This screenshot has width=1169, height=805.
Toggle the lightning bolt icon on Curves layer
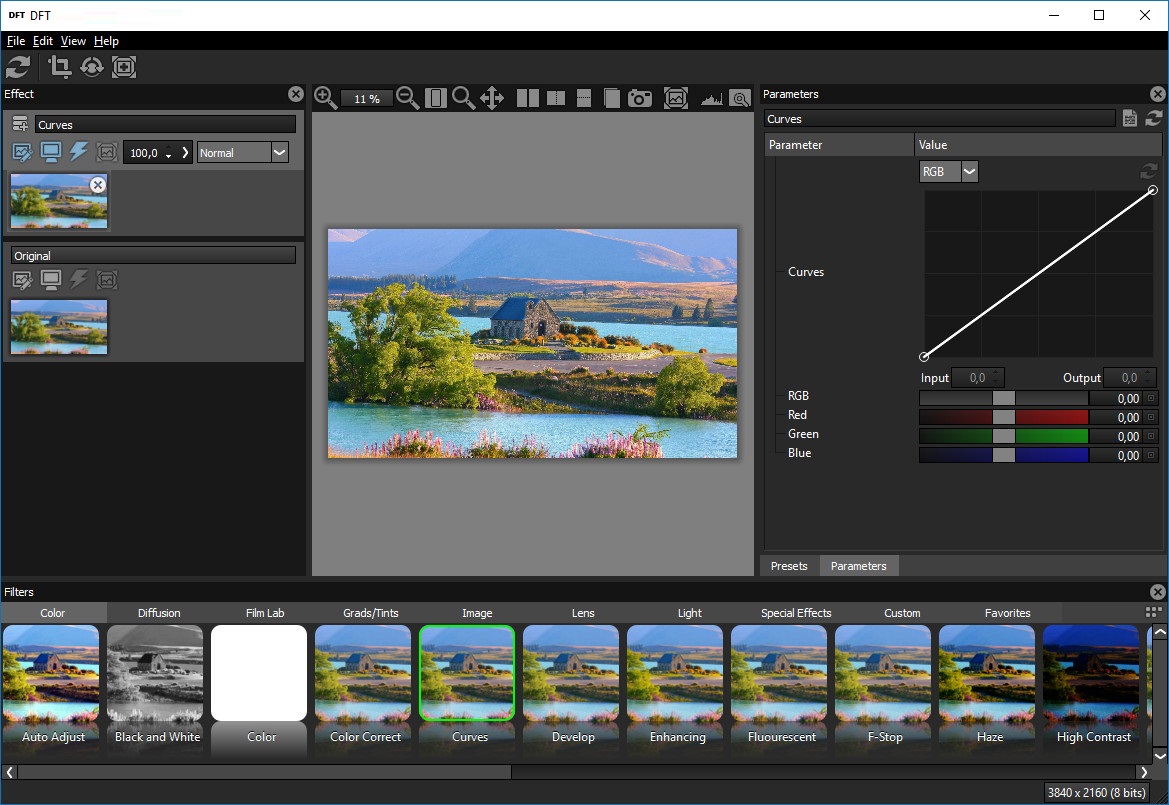click(78, 152)
